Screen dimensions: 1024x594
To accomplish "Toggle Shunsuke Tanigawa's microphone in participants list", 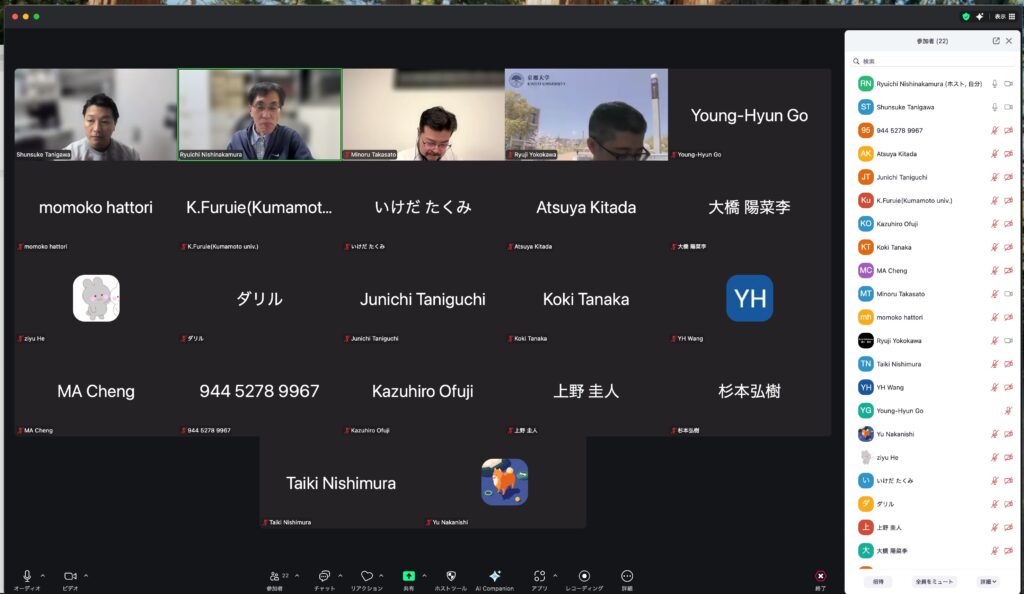I will [x=994, y=107].
